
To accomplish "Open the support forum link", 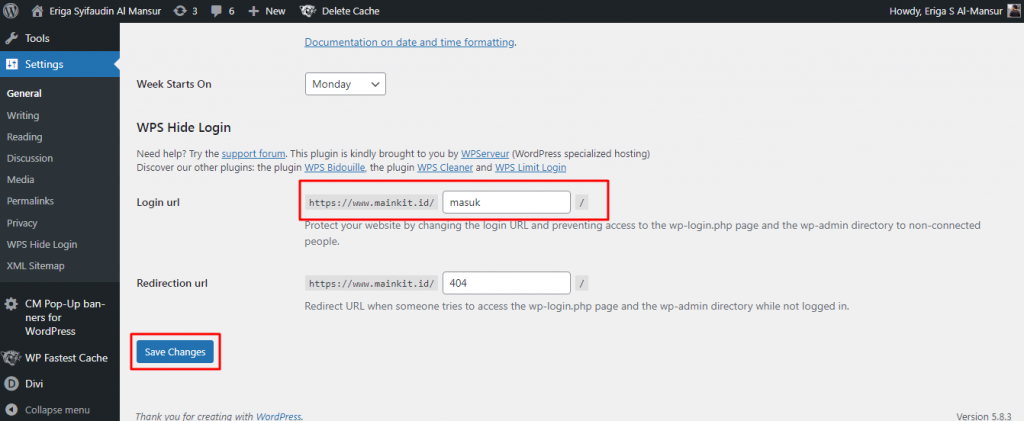I will [253, 154].
